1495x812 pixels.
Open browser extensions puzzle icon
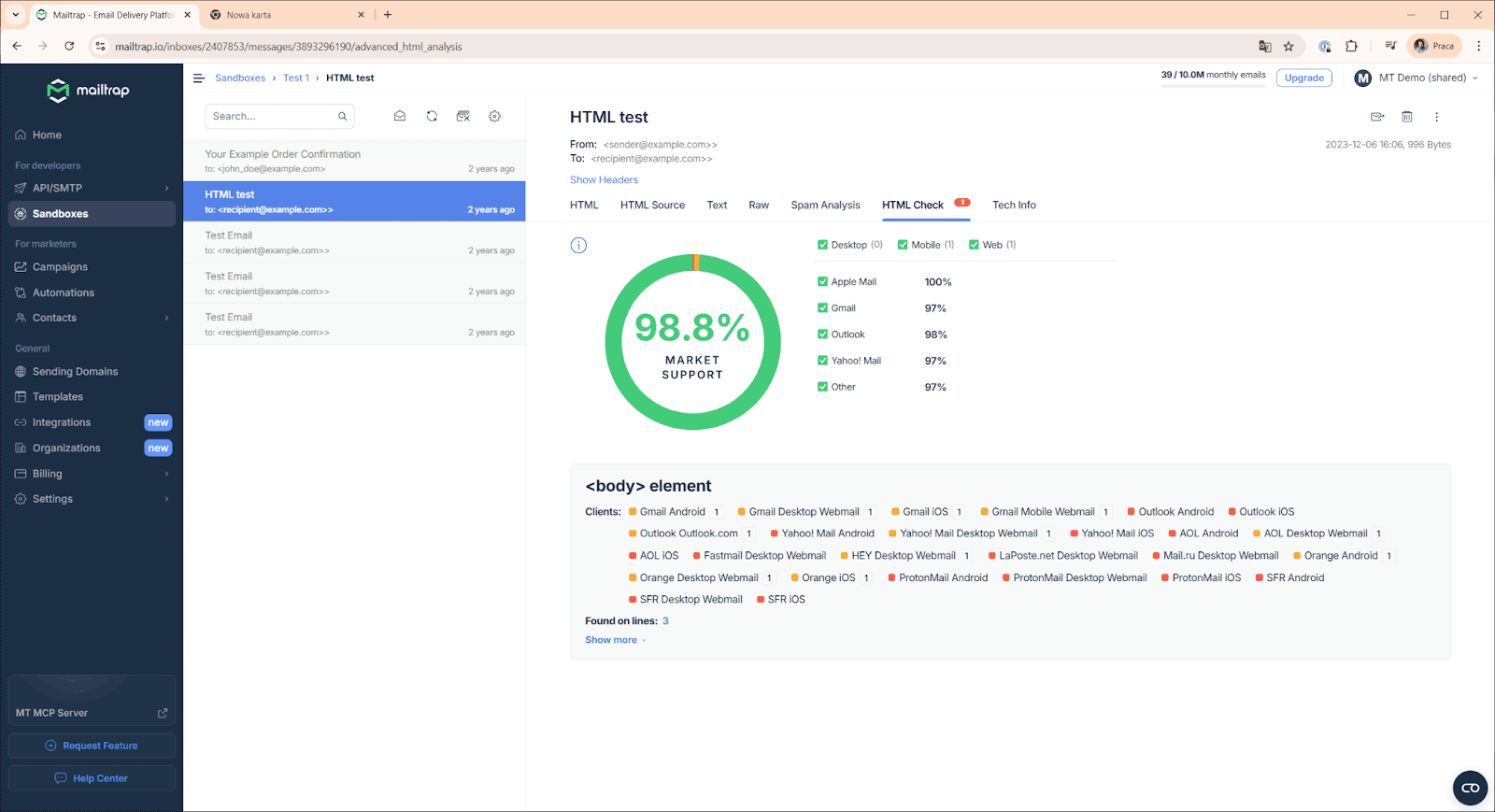(x=1351, y=46)
